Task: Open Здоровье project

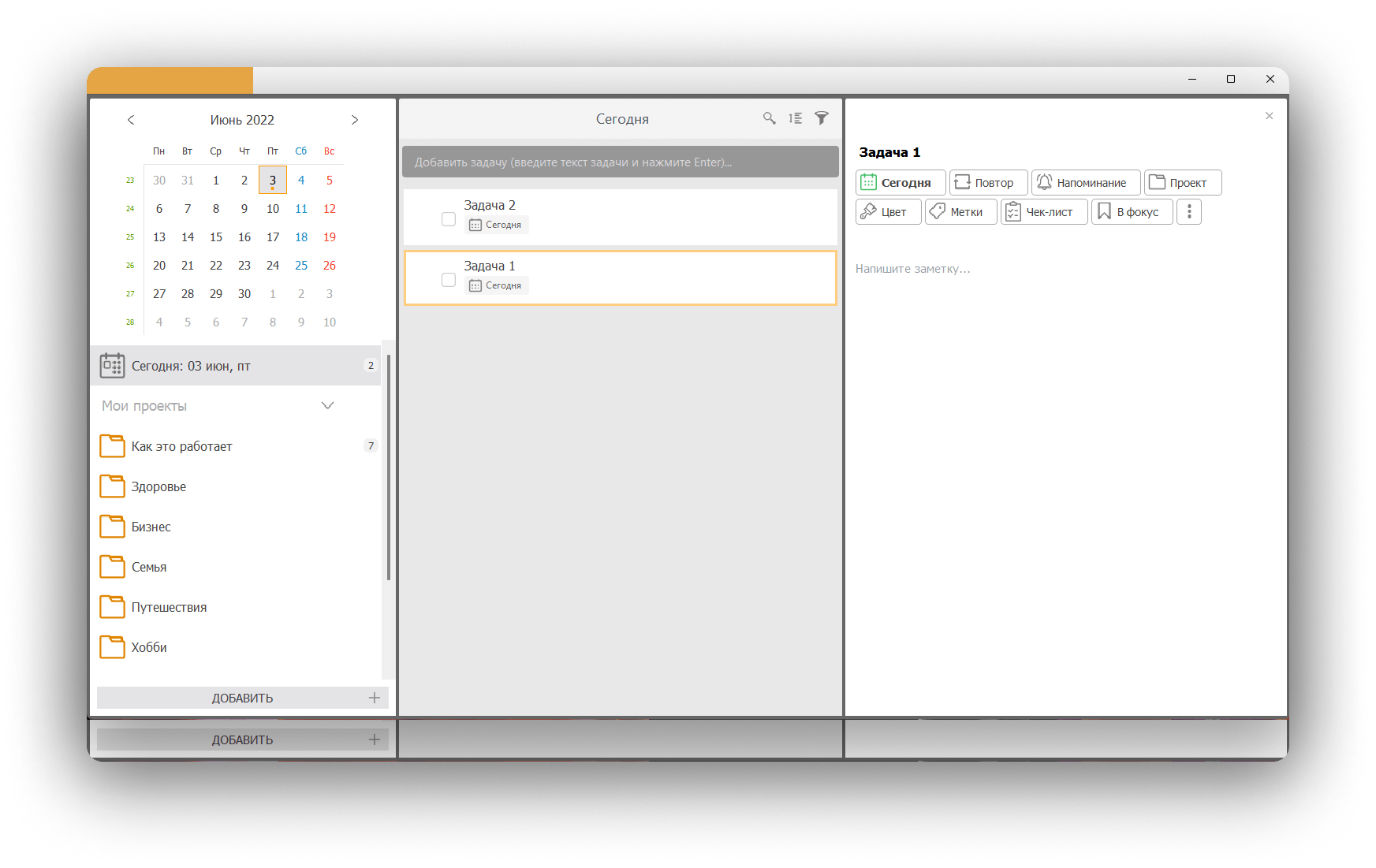Action: click(236, 486)
